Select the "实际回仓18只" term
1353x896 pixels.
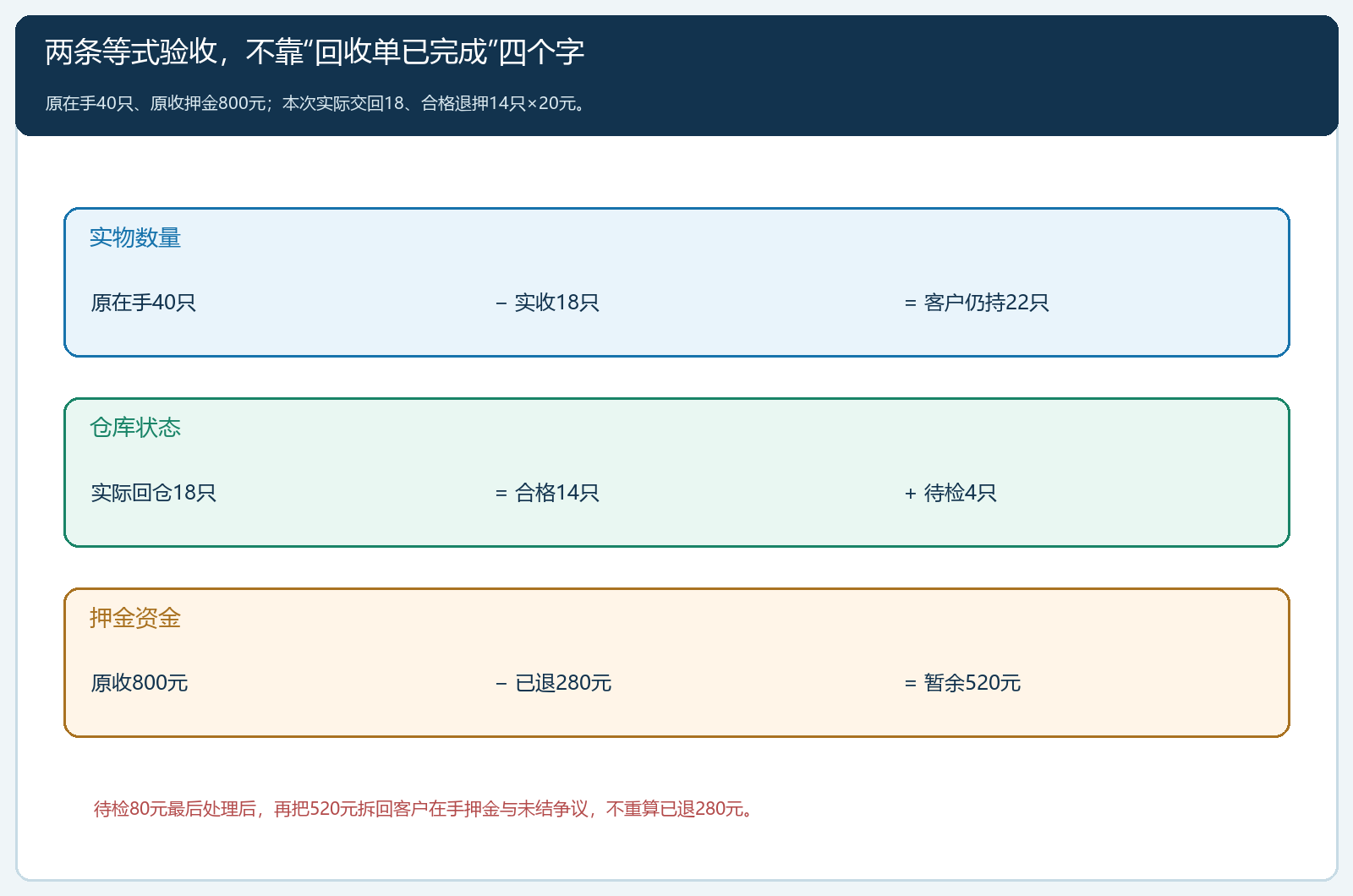(154, 493)
